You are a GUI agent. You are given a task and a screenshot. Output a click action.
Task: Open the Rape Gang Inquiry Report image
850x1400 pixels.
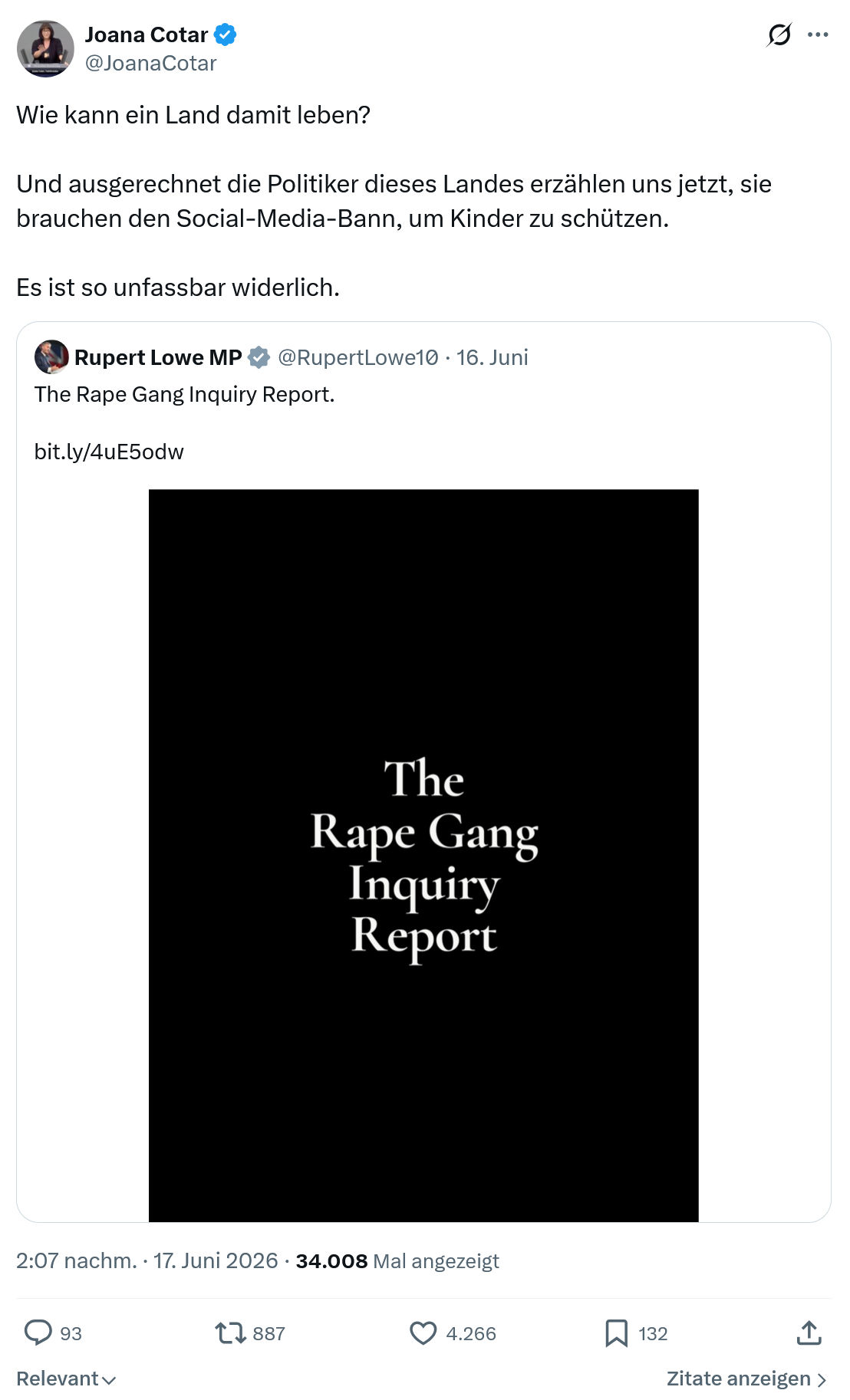tap(423, 855)
